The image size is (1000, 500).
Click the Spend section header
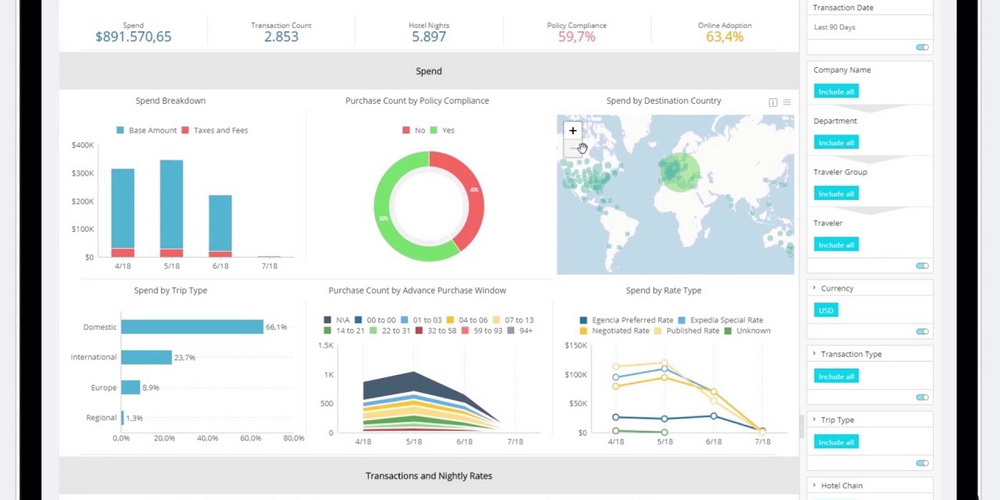[x=429, y=71]
